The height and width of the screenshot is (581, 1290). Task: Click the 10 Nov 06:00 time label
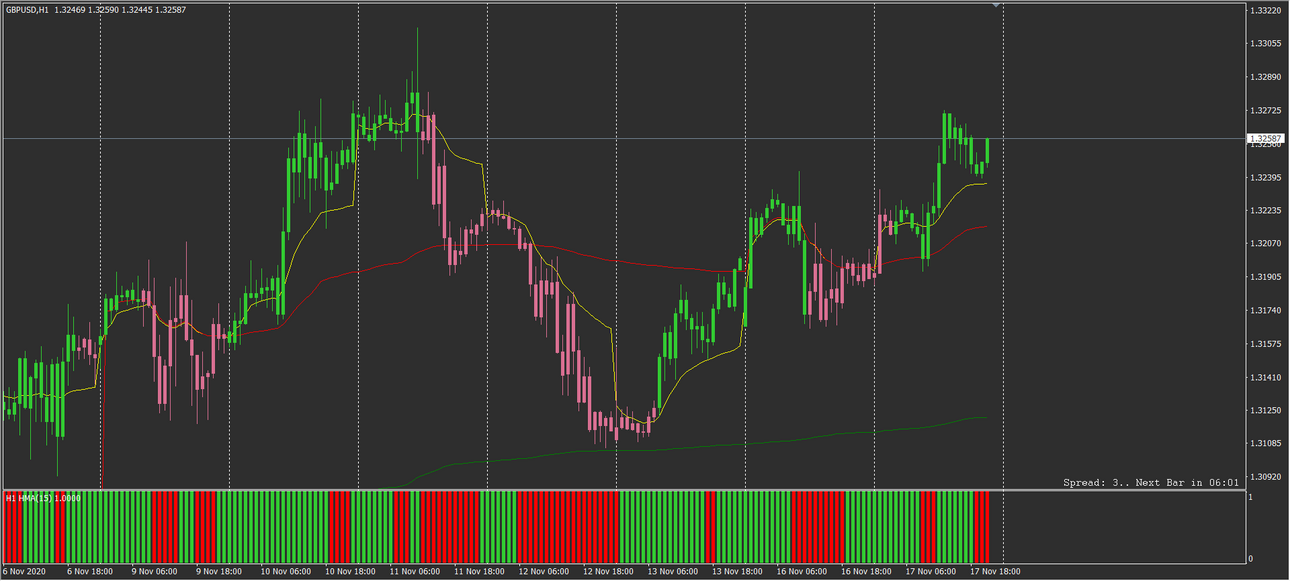285,572
